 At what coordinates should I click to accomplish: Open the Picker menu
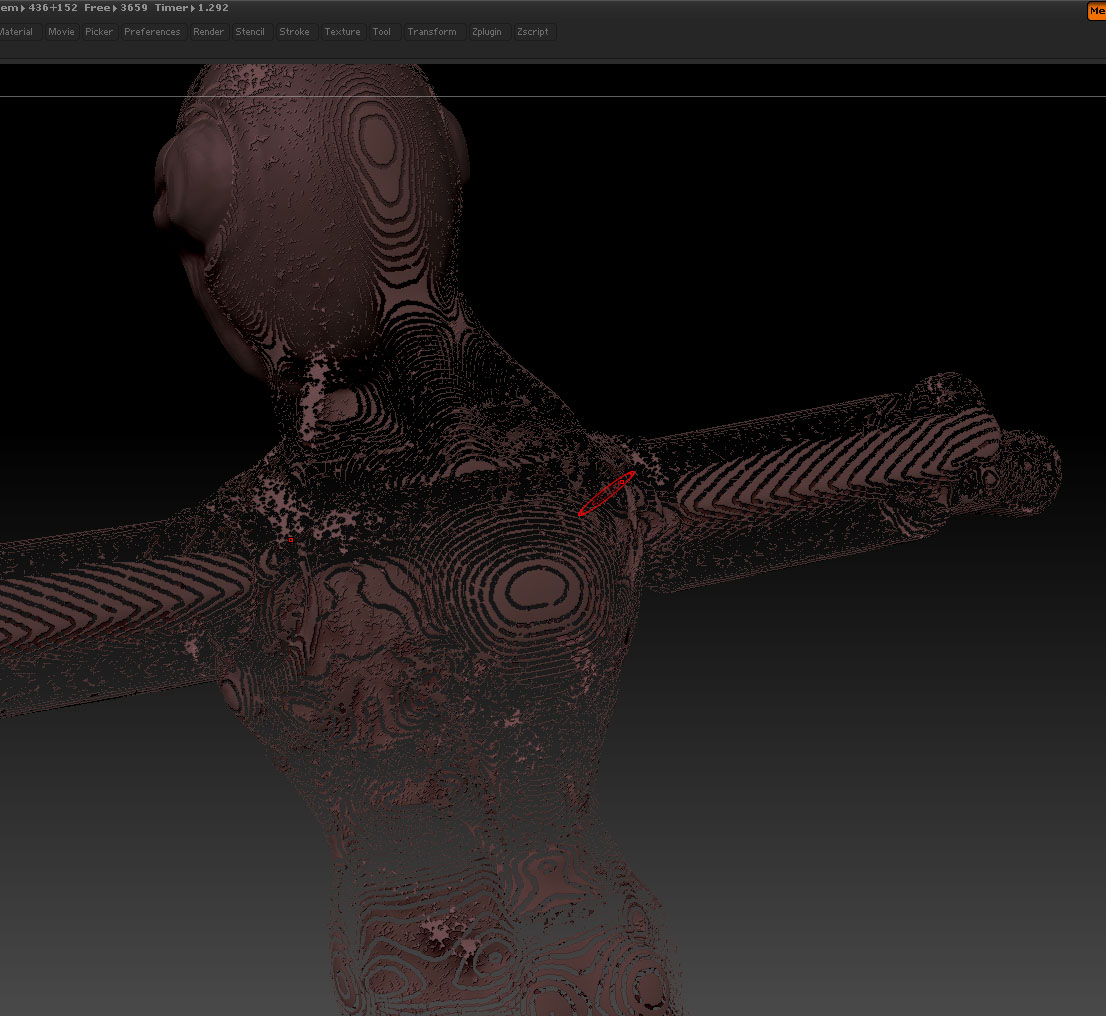[x=98, y=31]
